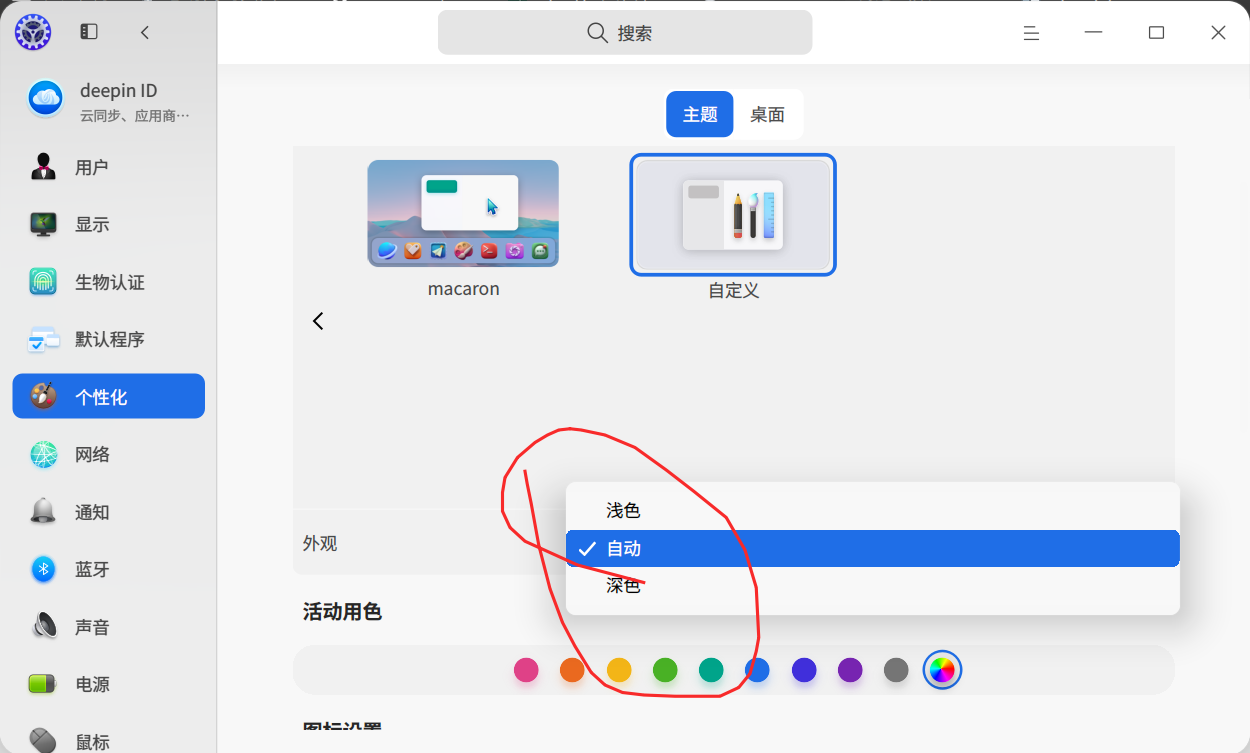
Task: Pick the indigo accent color
Action: point(804,670)
